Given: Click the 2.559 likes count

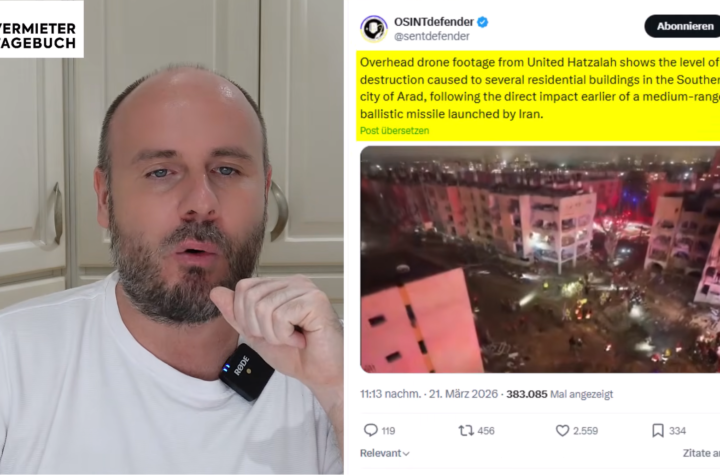Looking at the screenshot, I should [x=585, y=431].
